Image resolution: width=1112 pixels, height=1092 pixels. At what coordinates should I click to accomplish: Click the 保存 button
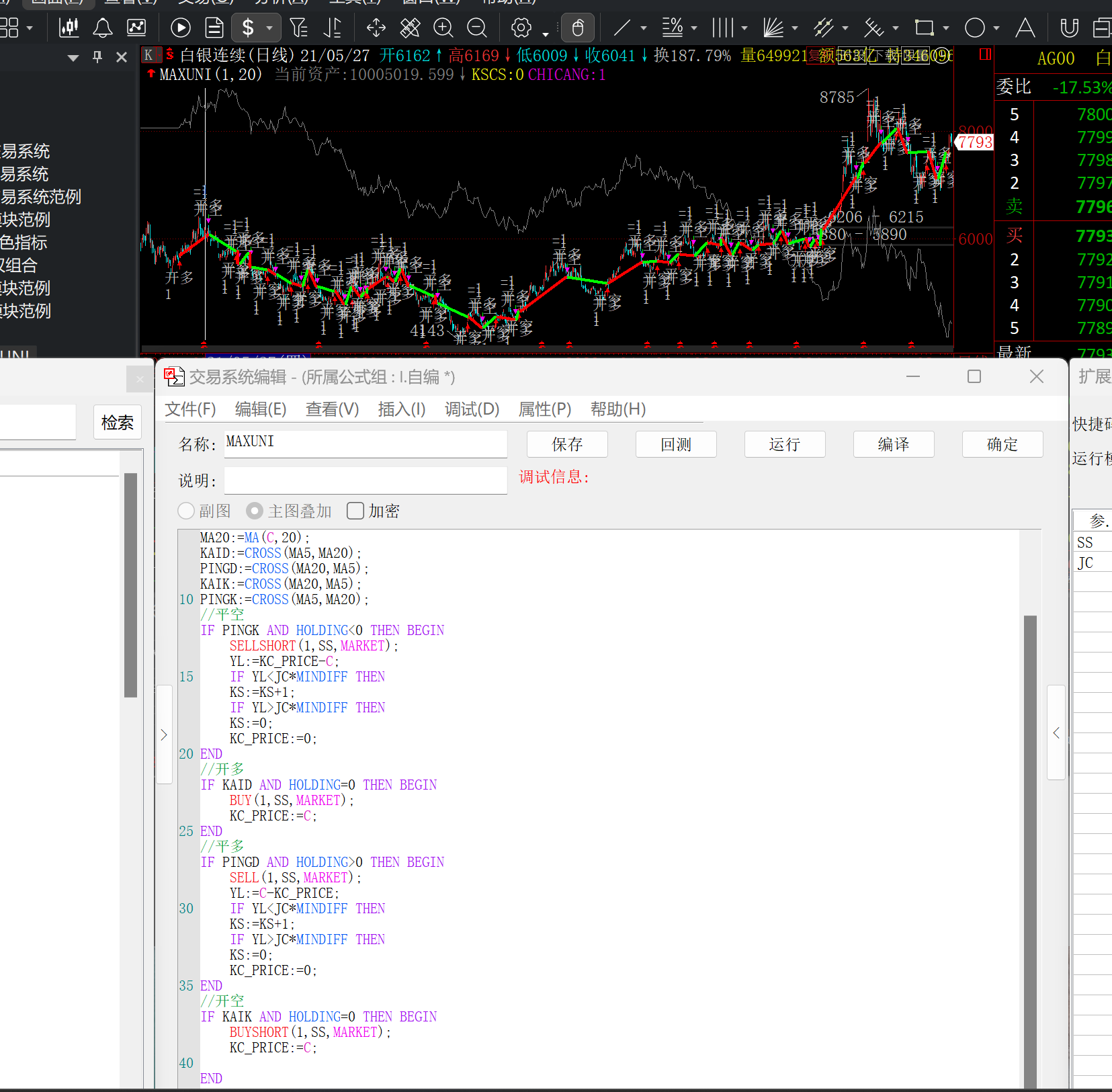(567, 444)
